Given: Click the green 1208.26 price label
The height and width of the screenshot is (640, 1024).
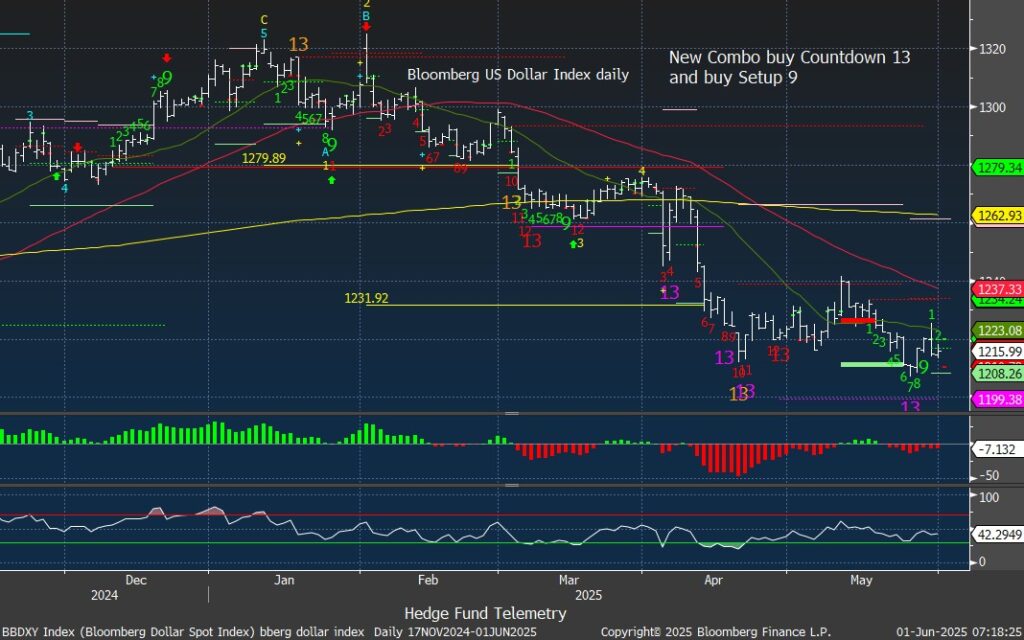Looking at the screenshot, I should [998, 374].
